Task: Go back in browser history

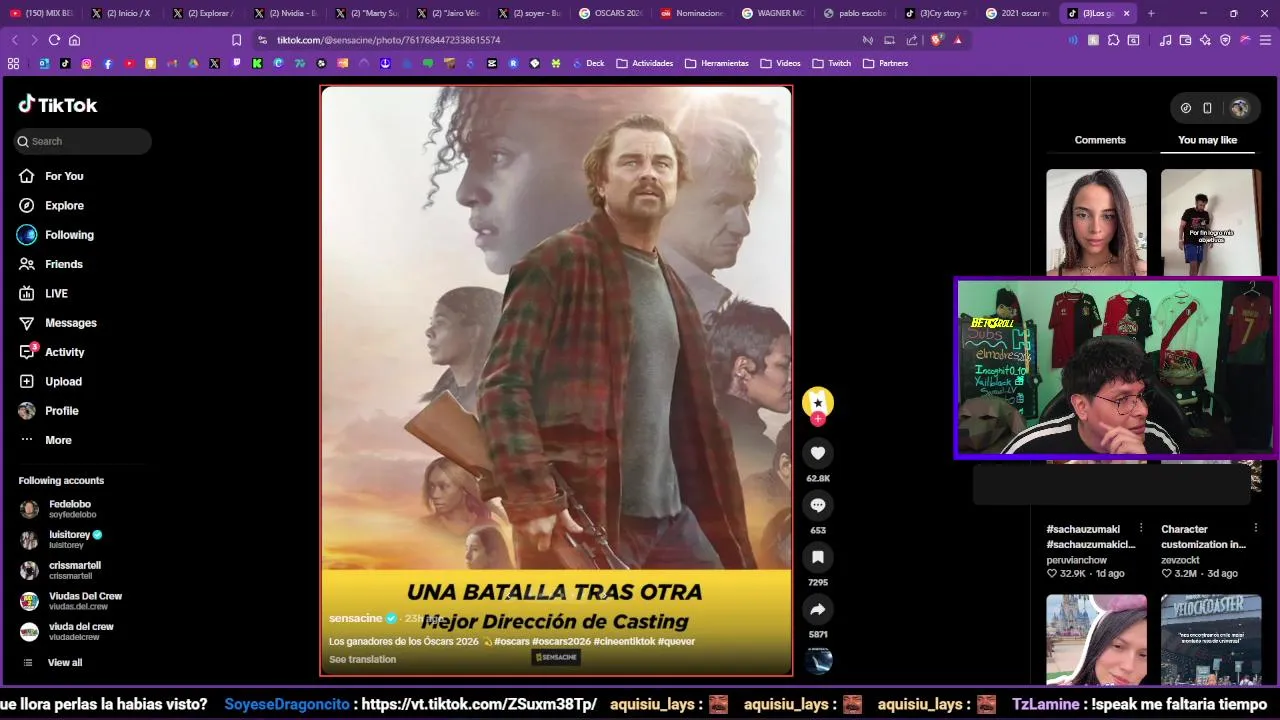Action: pos(14,40)
